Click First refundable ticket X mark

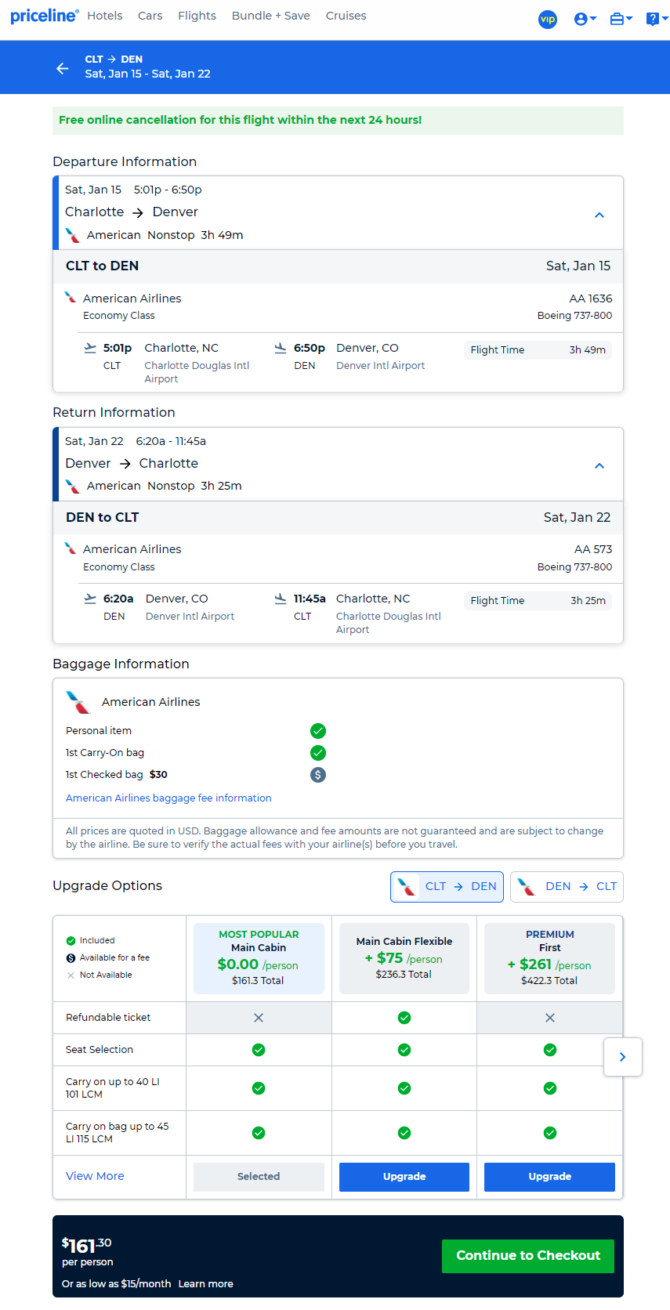[x=550, y=1017]
